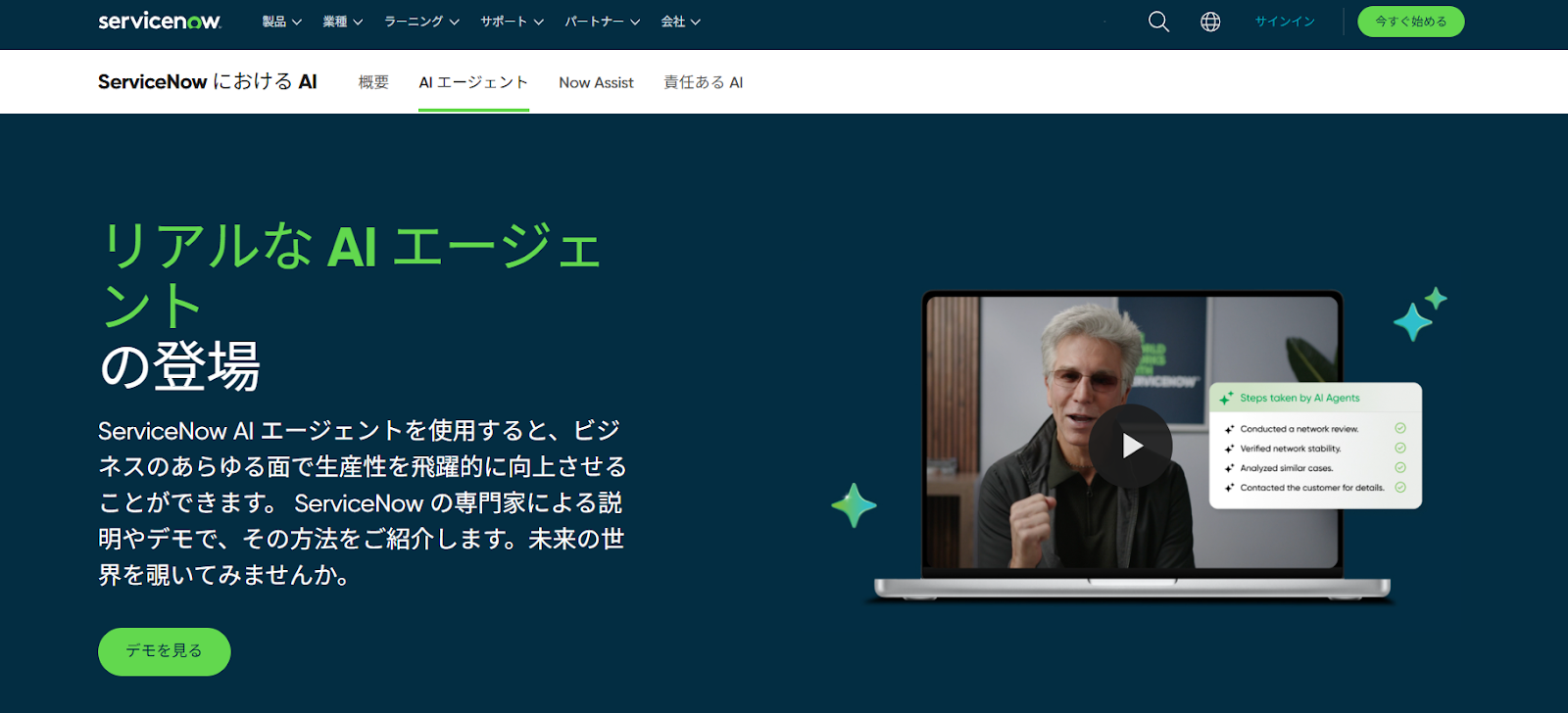Image resolution: width=1568 pixels, height=713 pixels.
Task: Click the laptop video thumbnail
Action: pos(1132,431)
